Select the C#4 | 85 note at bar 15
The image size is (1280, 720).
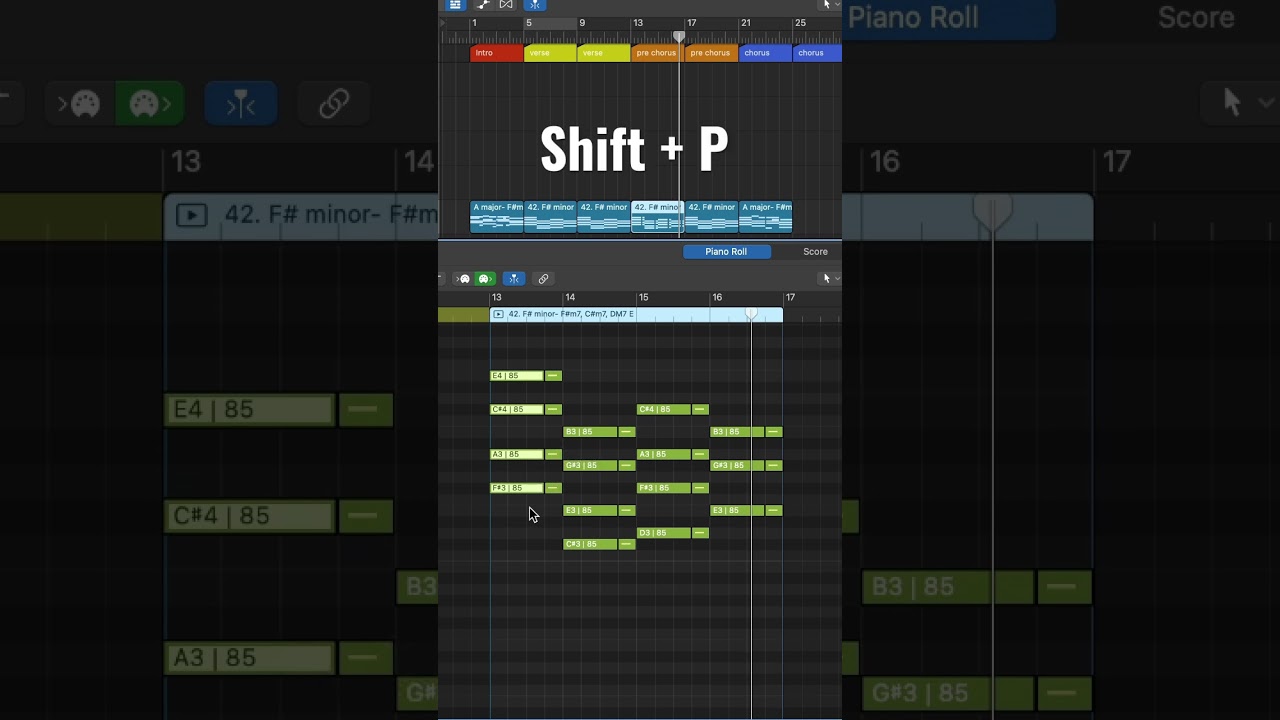point(664,409)
